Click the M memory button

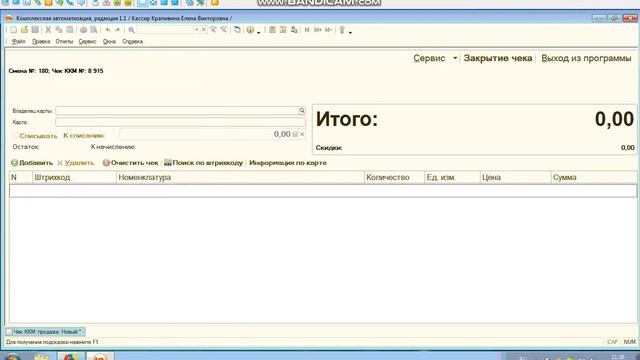307,30
